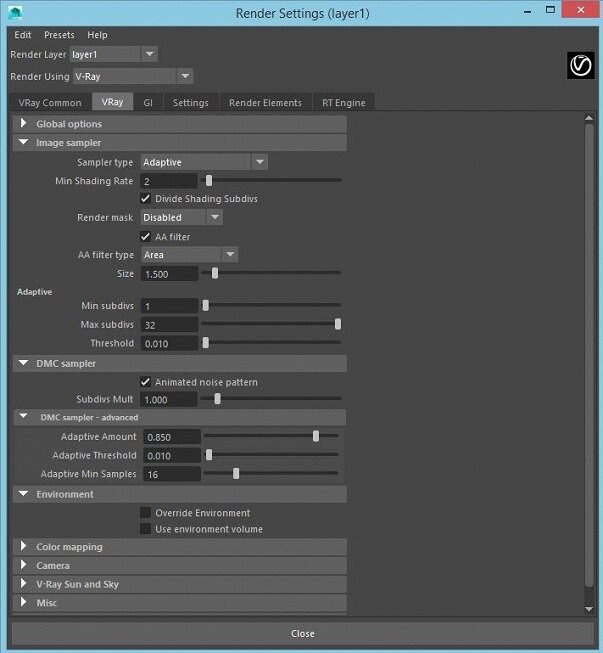Enable Override Environment checkbox
Screen dimensions: 603x653
[x=145, y=513]
